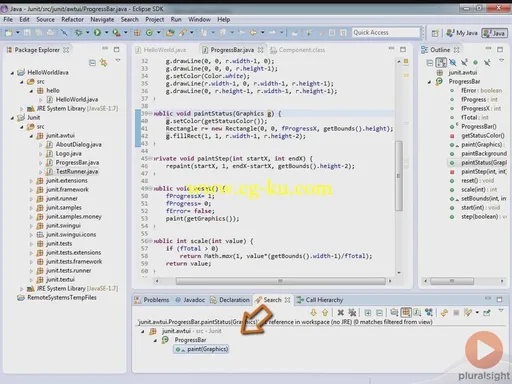Open the Refactor menu

[72, 19]
